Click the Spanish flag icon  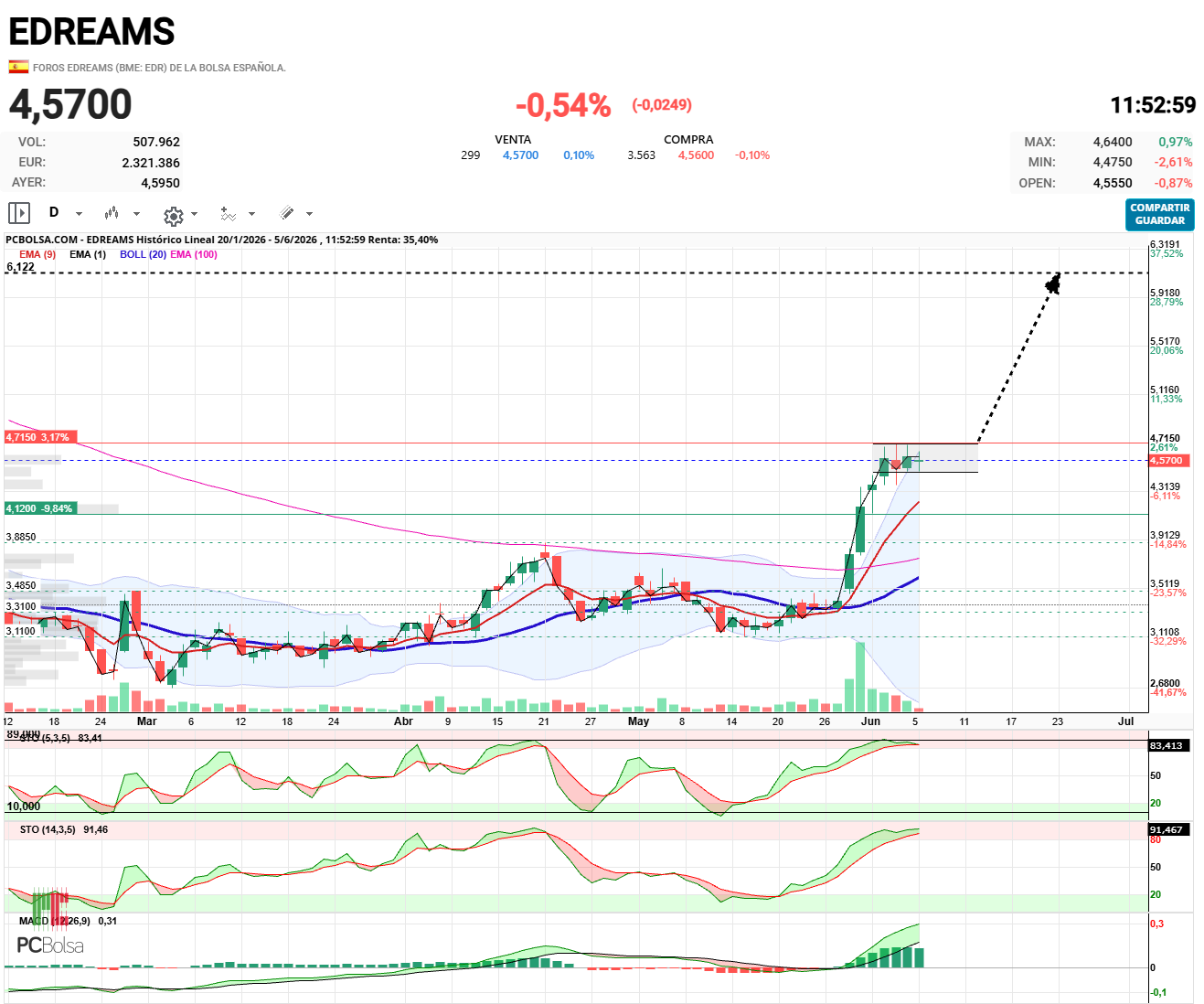tap(18, 67)
